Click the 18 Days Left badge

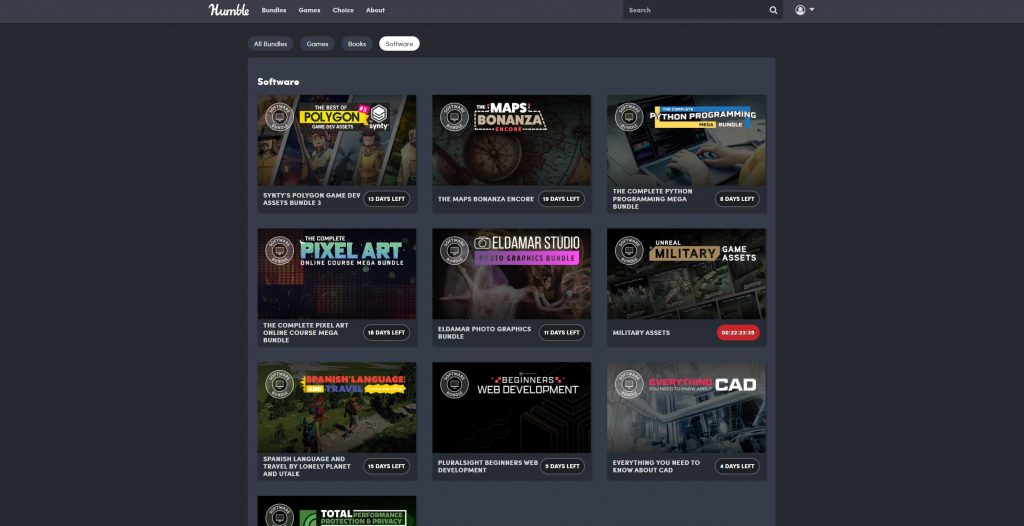pos(387,333)
